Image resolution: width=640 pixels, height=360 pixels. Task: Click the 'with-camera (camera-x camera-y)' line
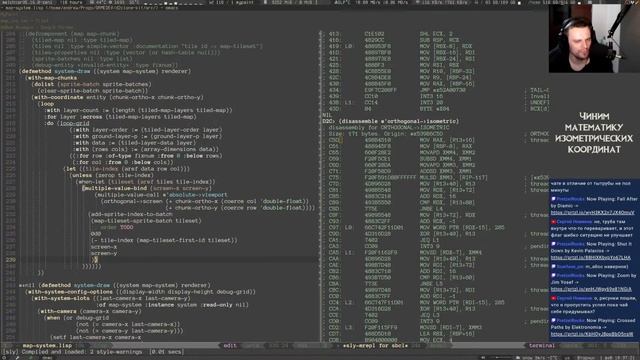[90, 311]
